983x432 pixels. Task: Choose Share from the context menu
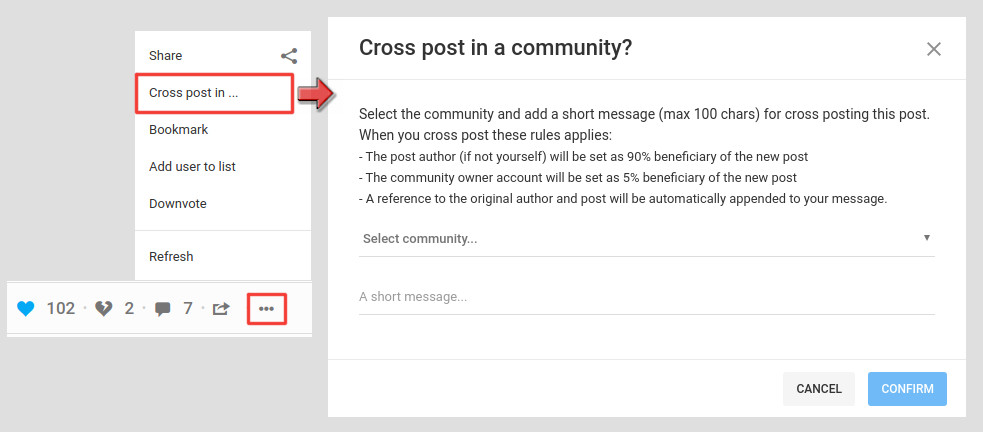[x=166, y=56]
